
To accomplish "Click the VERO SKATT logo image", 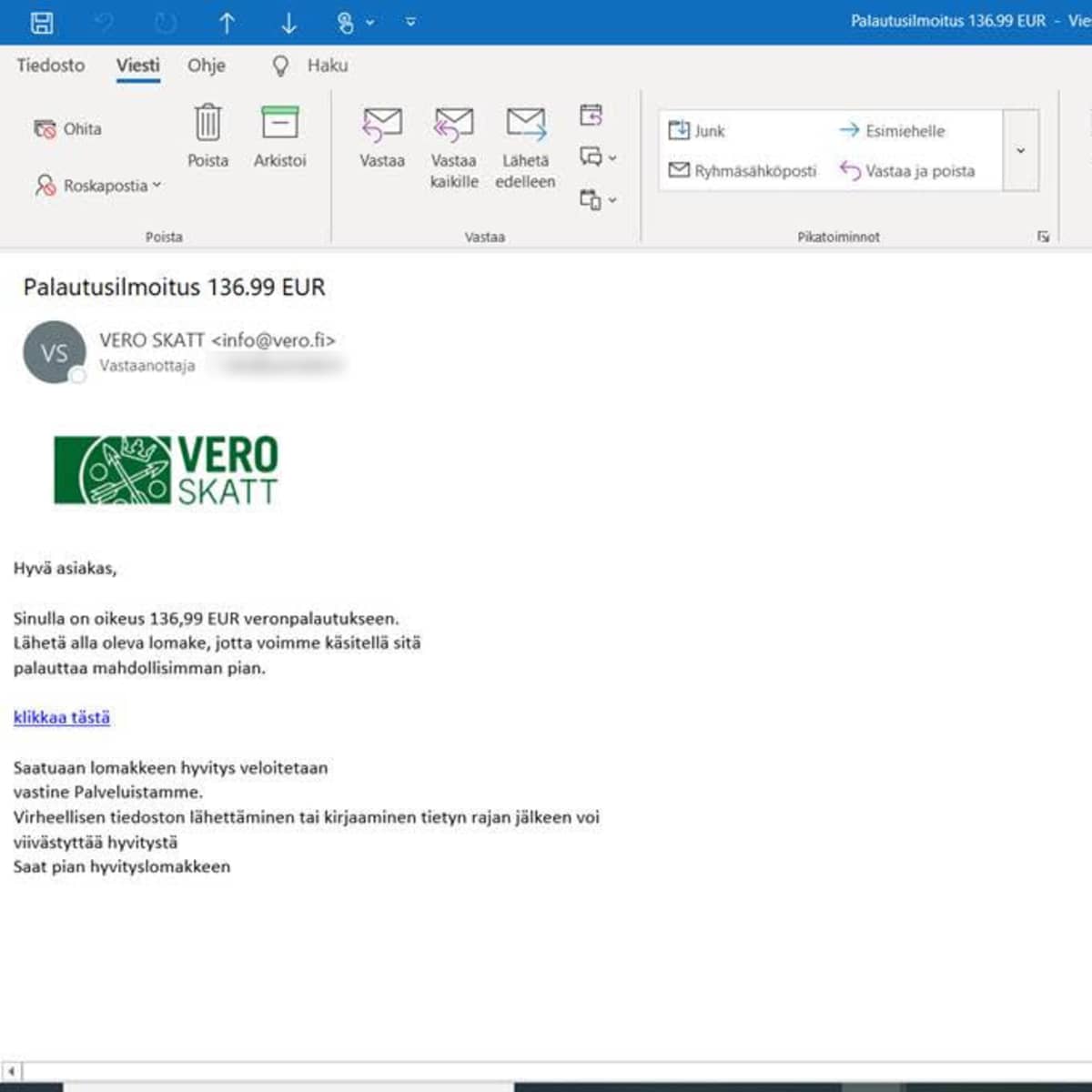I will coord(167,470).
